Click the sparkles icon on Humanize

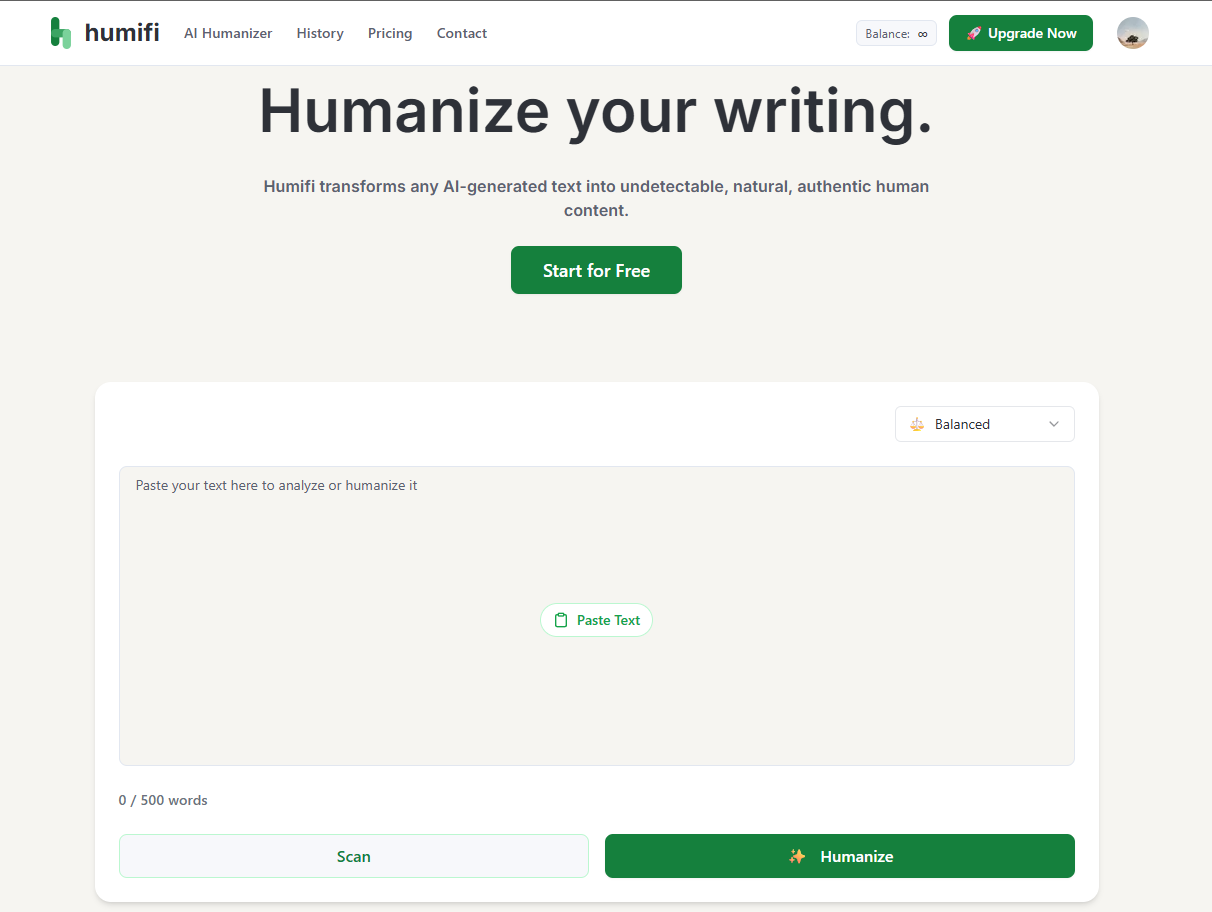coord(797,856)
